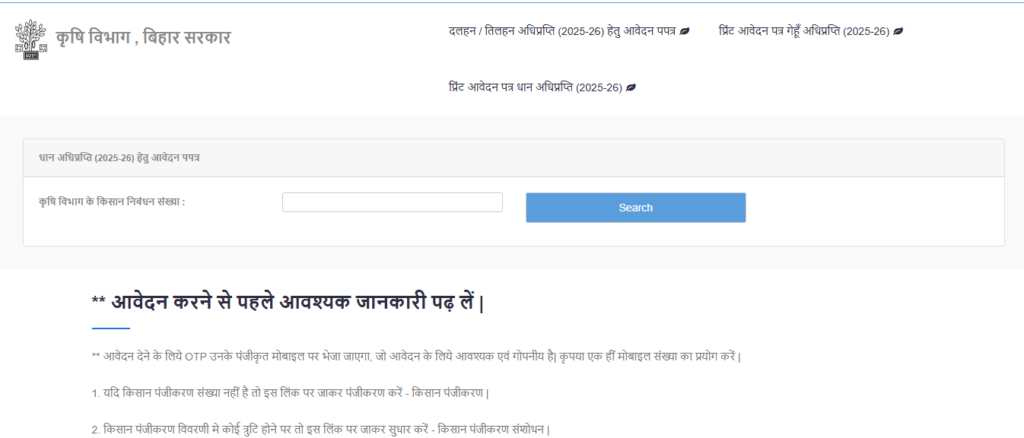Click the आवेदन करने से पहले heading
The height and width of the screenshot is (438, 1024).
coord(288,302)
